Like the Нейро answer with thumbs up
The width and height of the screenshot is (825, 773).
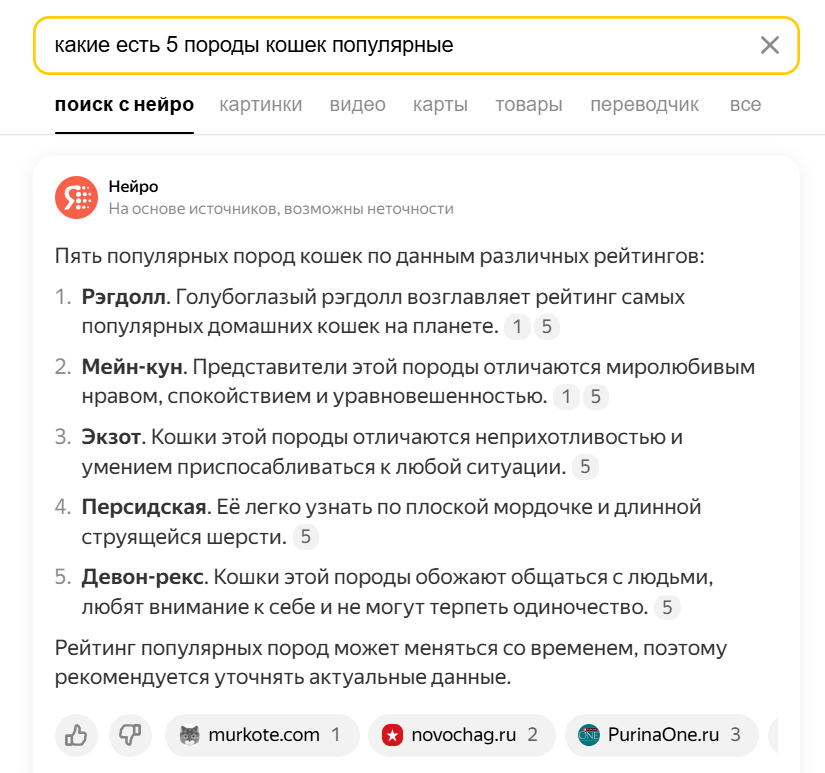[76, 736]
